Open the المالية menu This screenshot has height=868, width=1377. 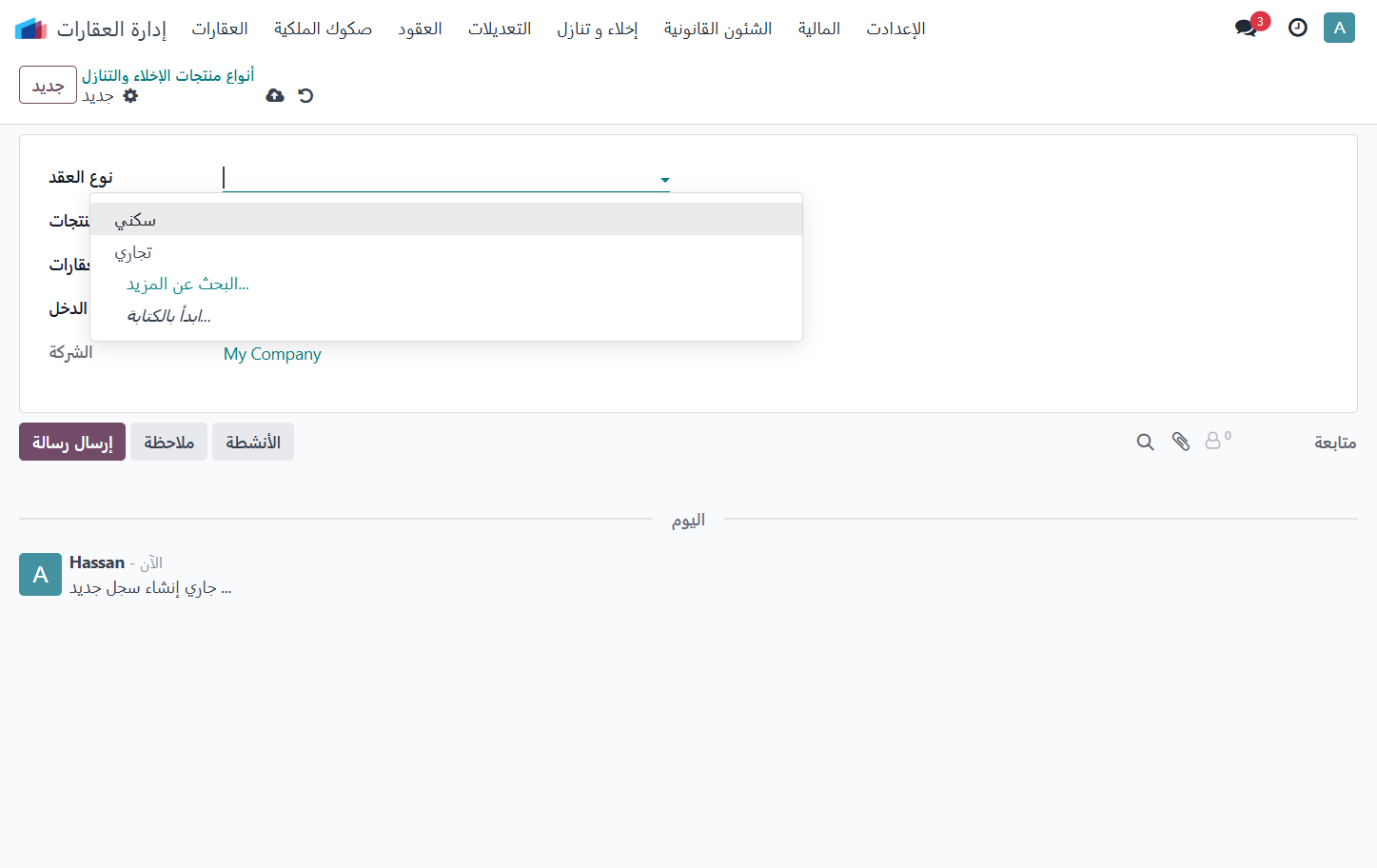(819, 29)
